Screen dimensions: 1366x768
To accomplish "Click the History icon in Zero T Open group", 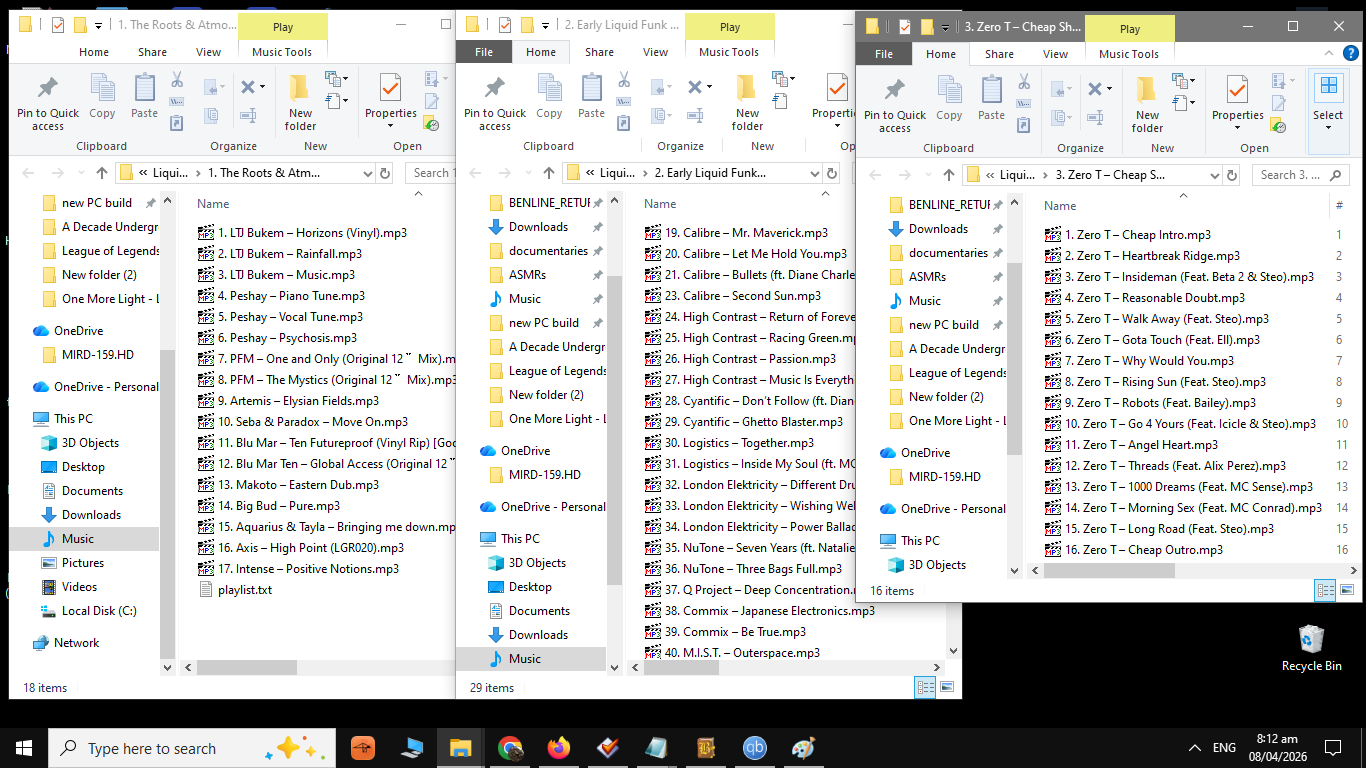I will pyautogui.click(x=1278, y=125).
